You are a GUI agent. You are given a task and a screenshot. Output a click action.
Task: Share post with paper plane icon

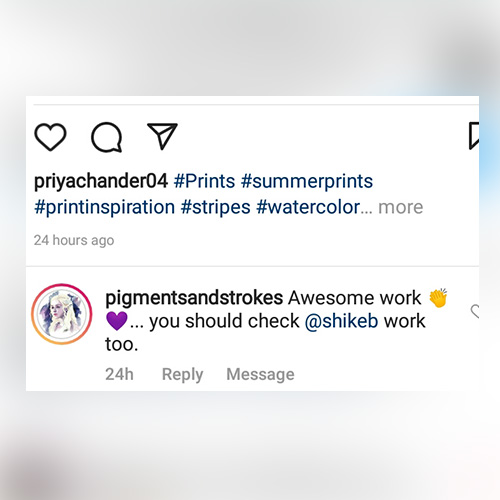tap(162, 136)
